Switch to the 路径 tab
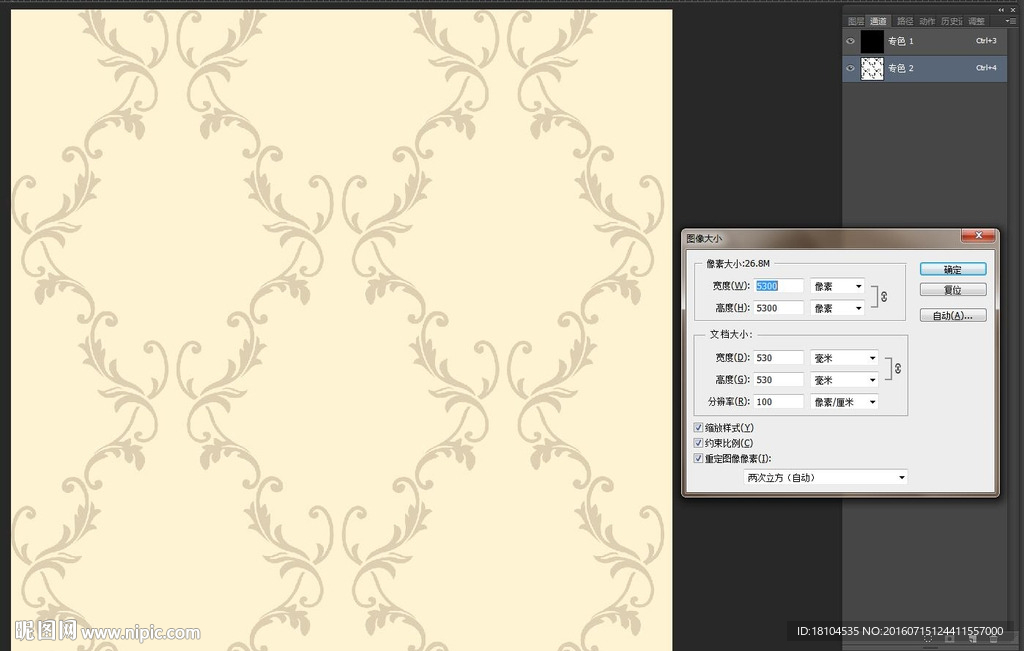1024x651 pixels. [904, 21]
